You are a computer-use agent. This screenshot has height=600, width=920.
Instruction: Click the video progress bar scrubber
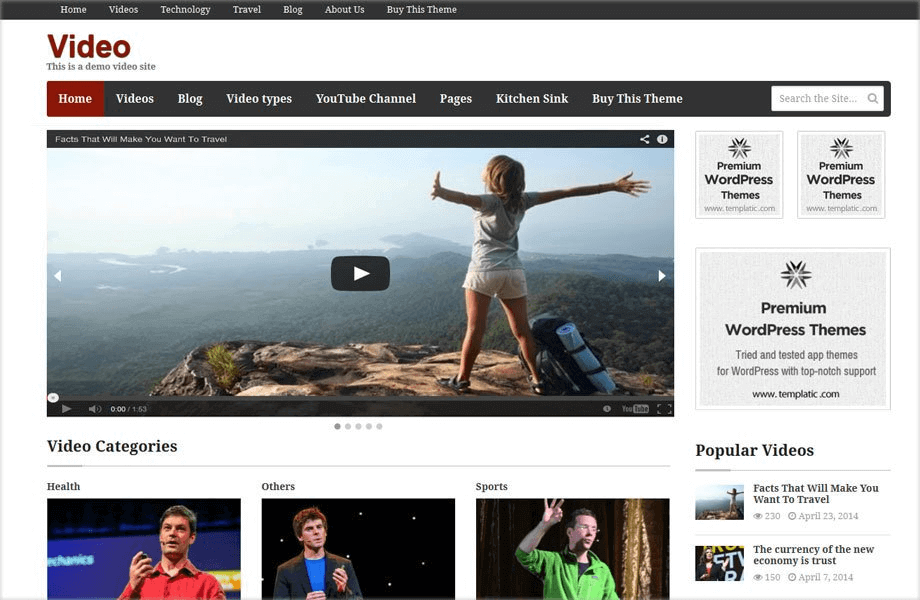pos(53,398)
